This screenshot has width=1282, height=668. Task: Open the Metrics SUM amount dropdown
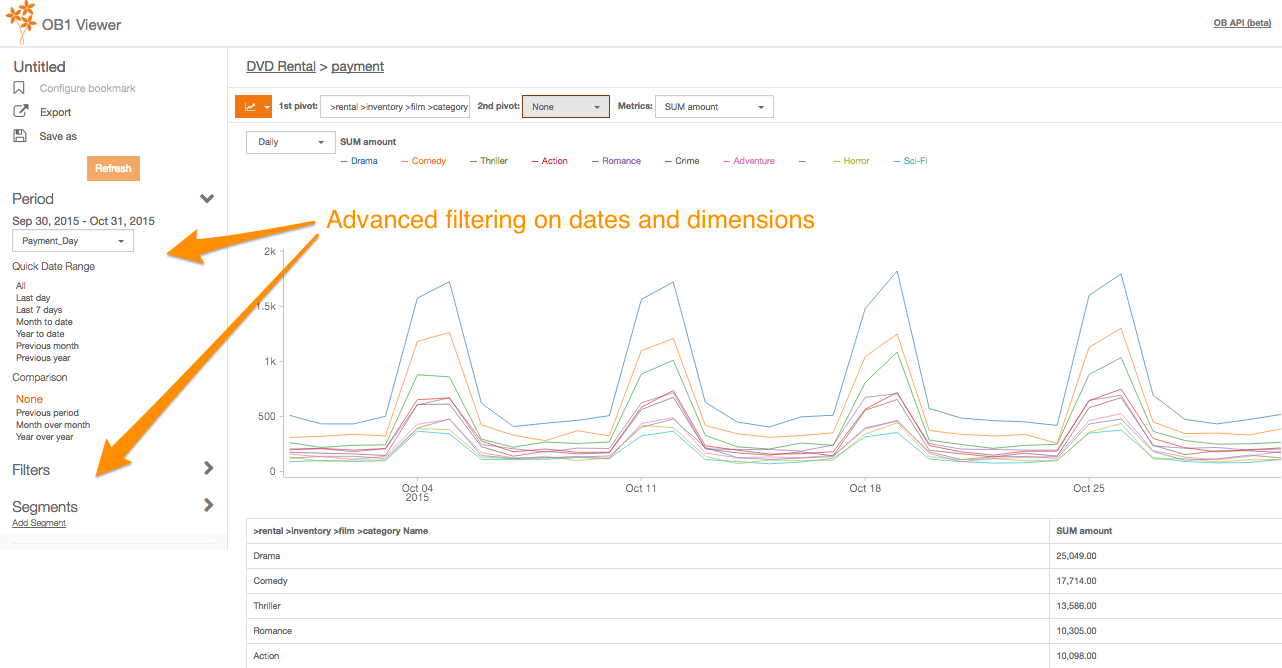713,107
